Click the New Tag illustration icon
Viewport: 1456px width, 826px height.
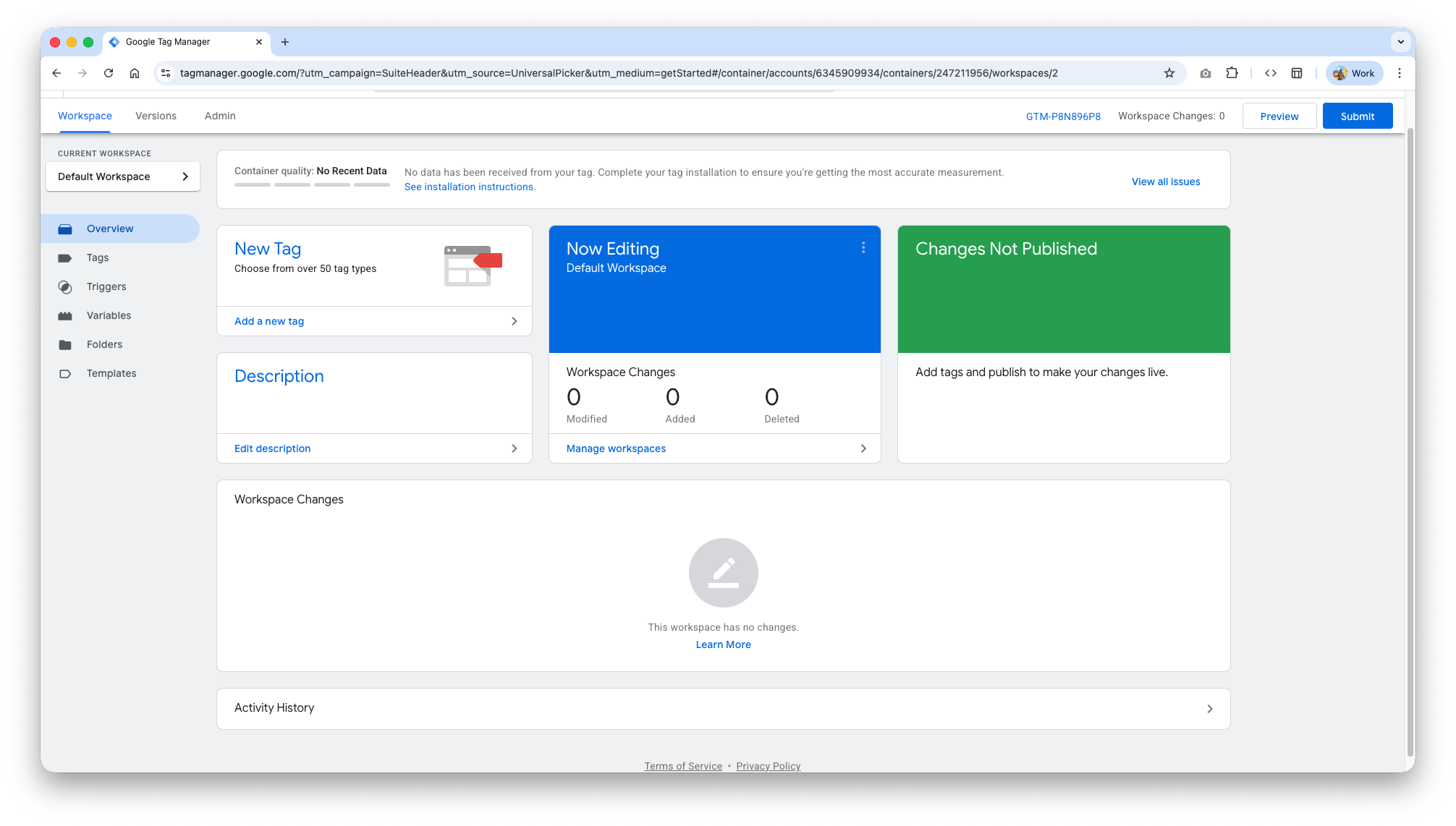[473, 265]
